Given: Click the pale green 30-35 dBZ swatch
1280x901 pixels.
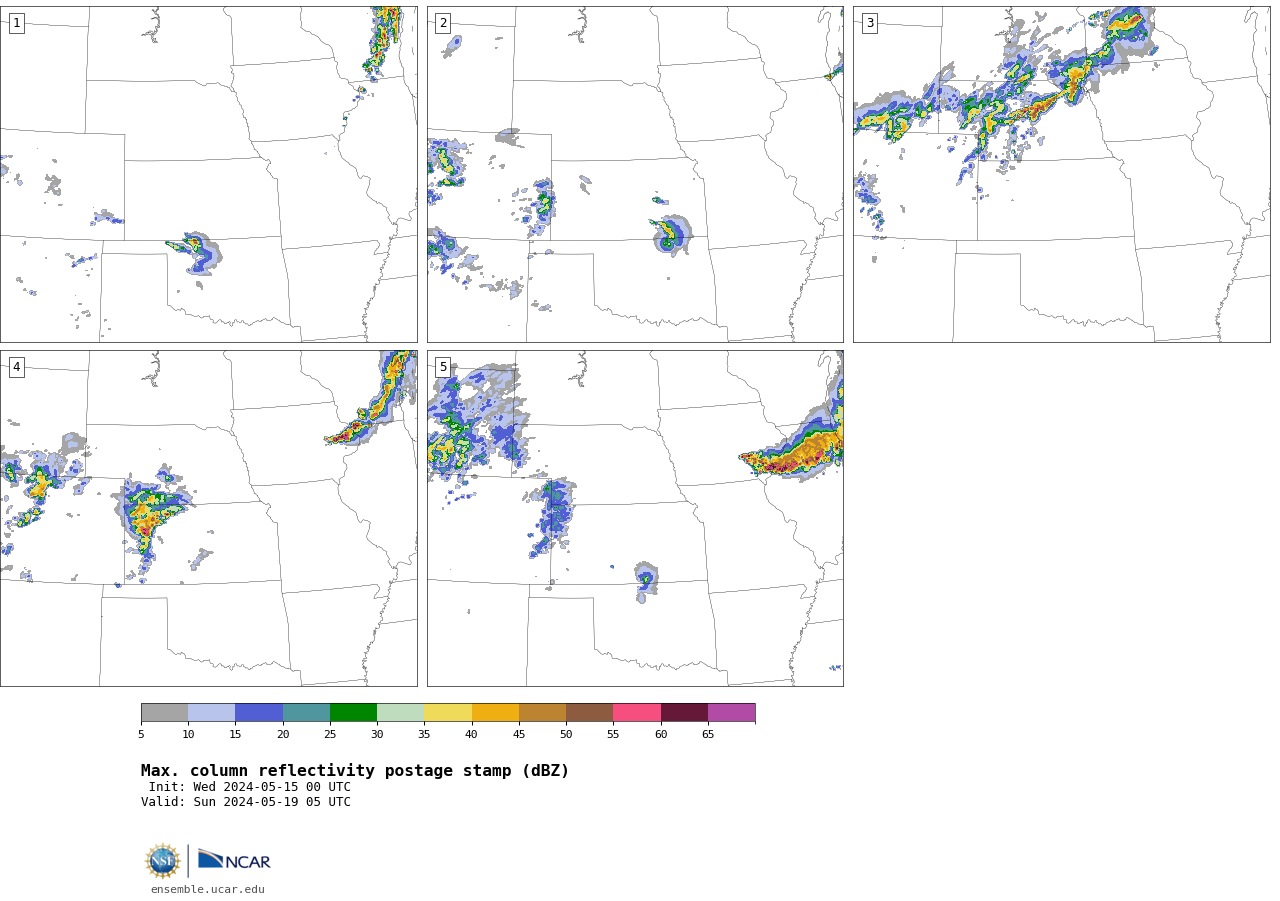Looking at the screenshot, I should pos(401,712).
